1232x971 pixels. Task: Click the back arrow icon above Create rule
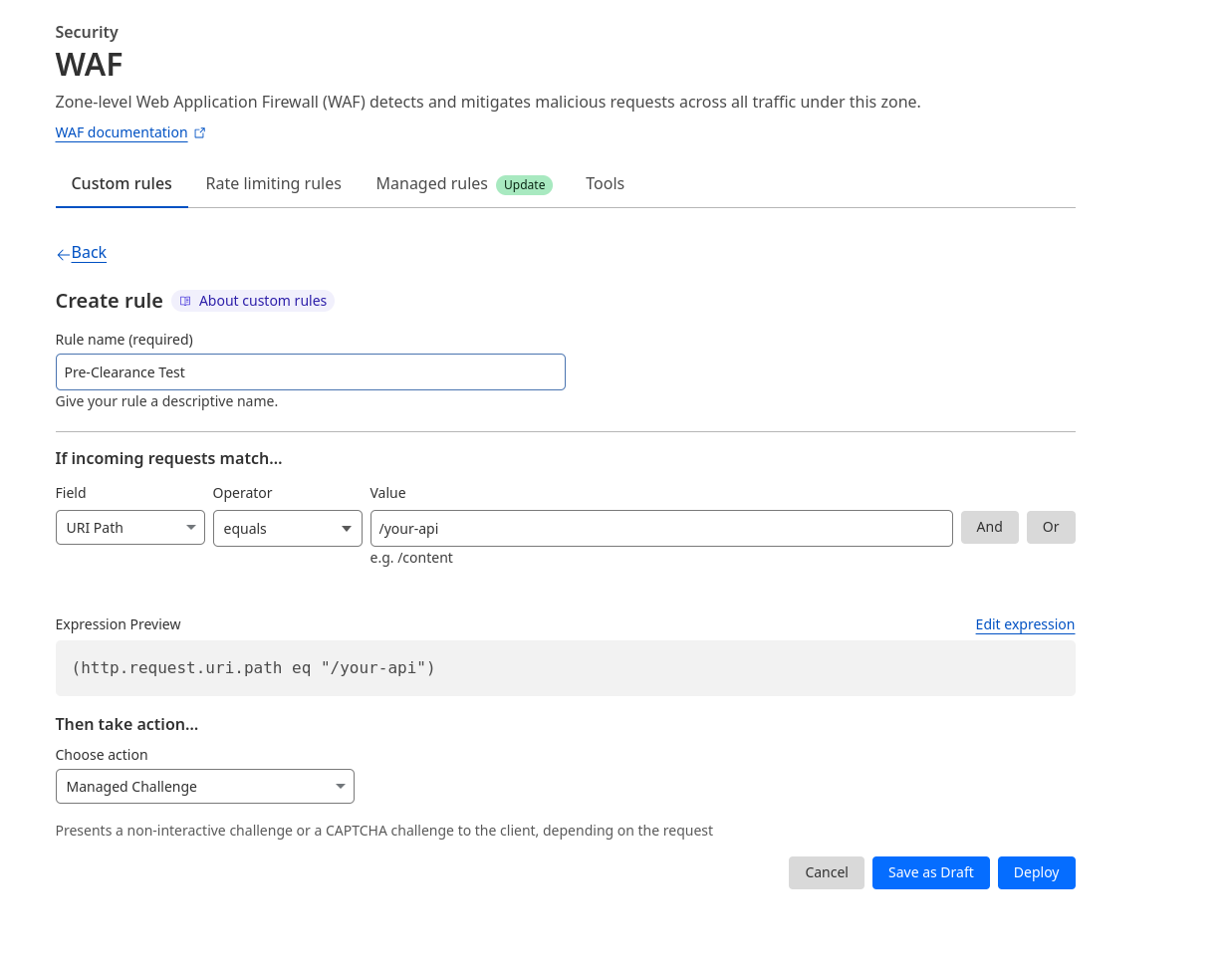point(63,254)
